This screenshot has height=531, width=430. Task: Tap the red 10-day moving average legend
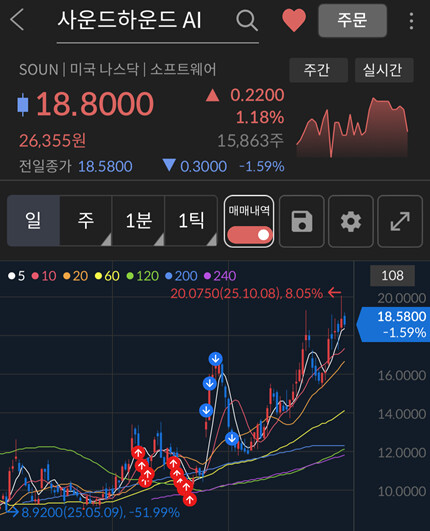(44, 276)
